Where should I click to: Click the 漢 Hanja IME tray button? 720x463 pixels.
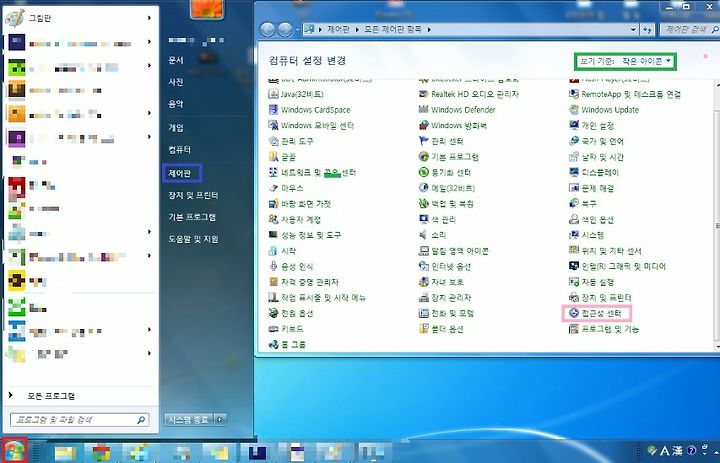coord(679,451)
